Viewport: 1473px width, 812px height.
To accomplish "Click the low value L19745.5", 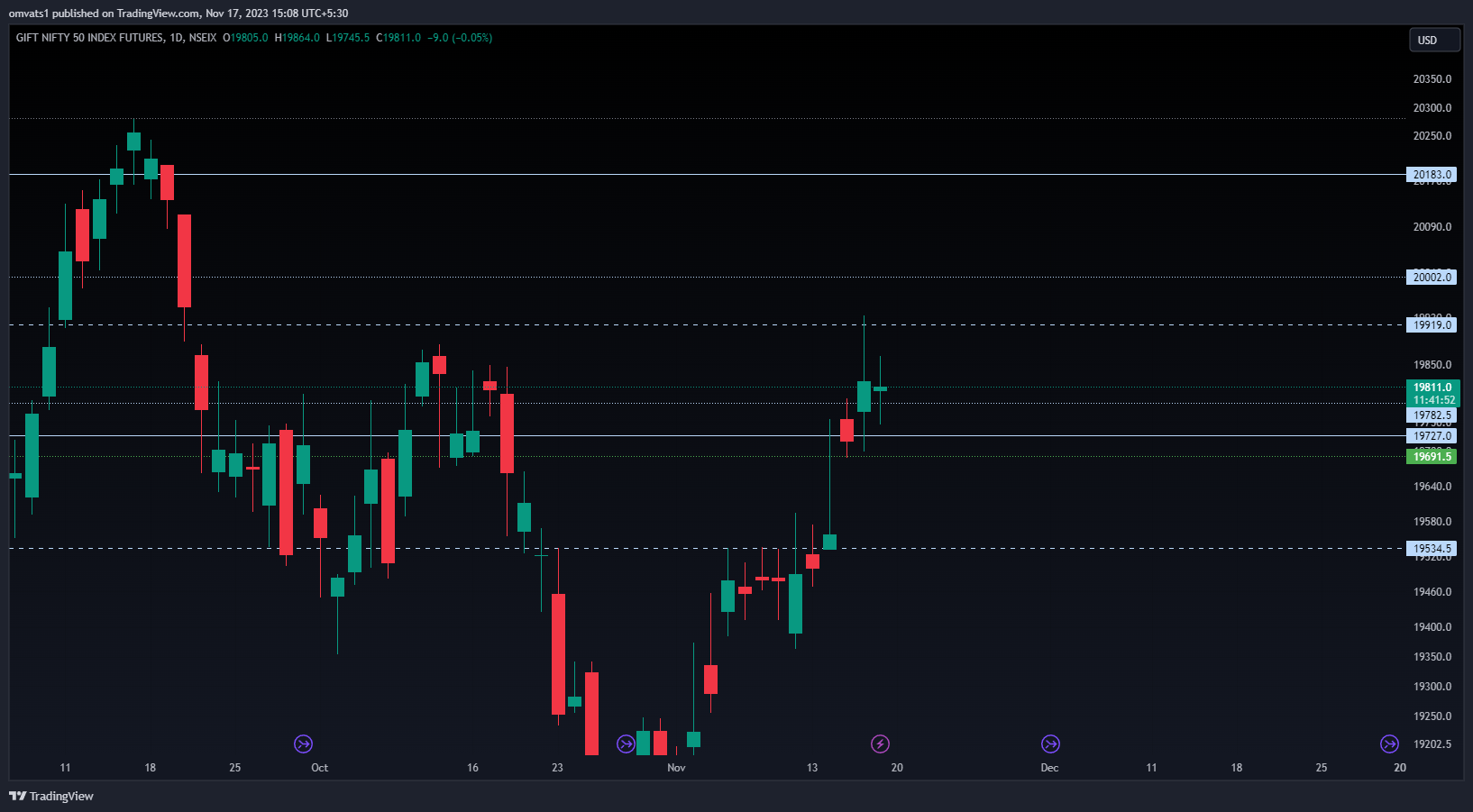I will [x=348, y=38].
